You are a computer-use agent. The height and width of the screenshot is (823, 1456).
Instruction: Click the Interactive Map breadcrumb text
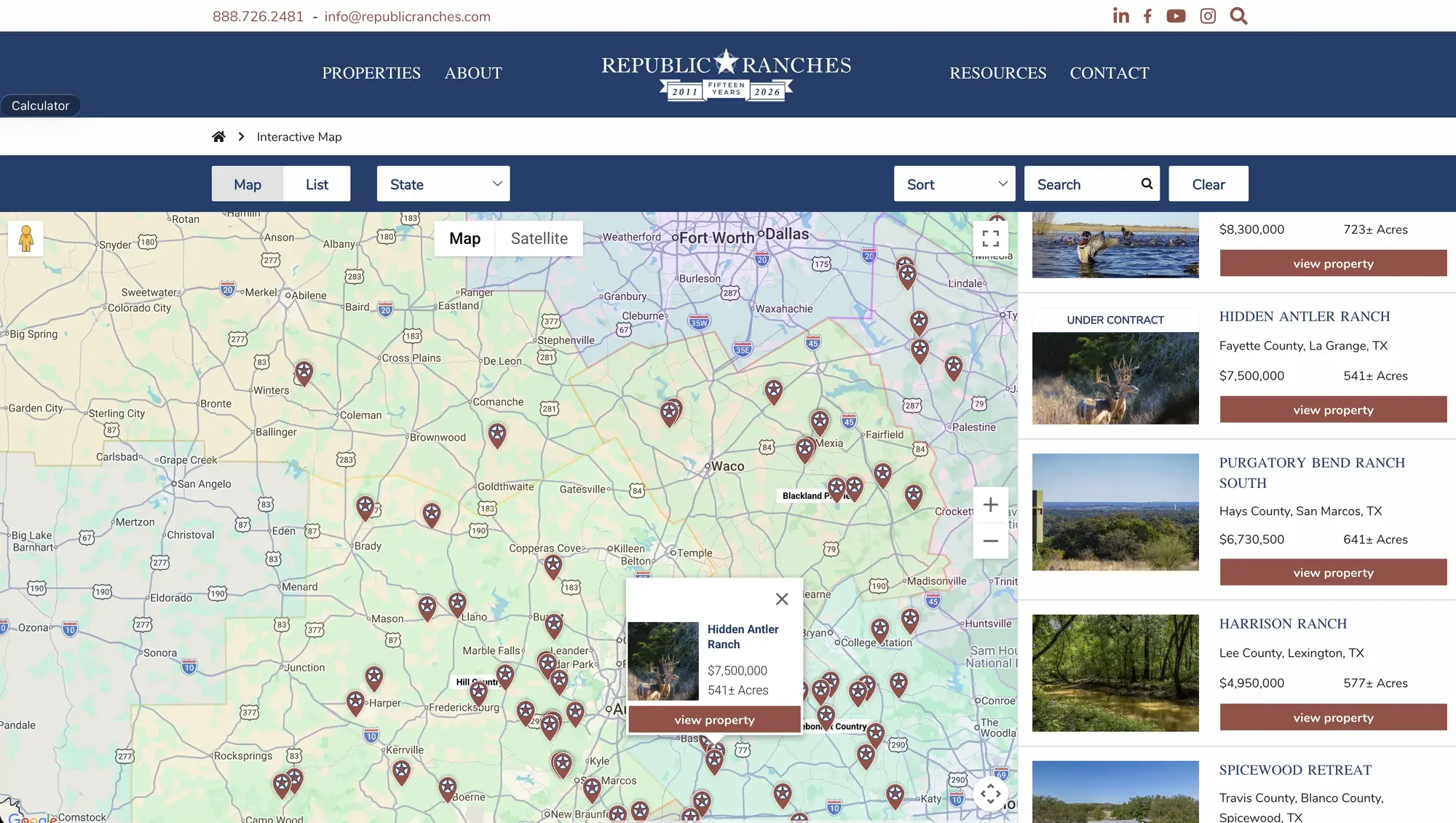[x=299, y=137]
